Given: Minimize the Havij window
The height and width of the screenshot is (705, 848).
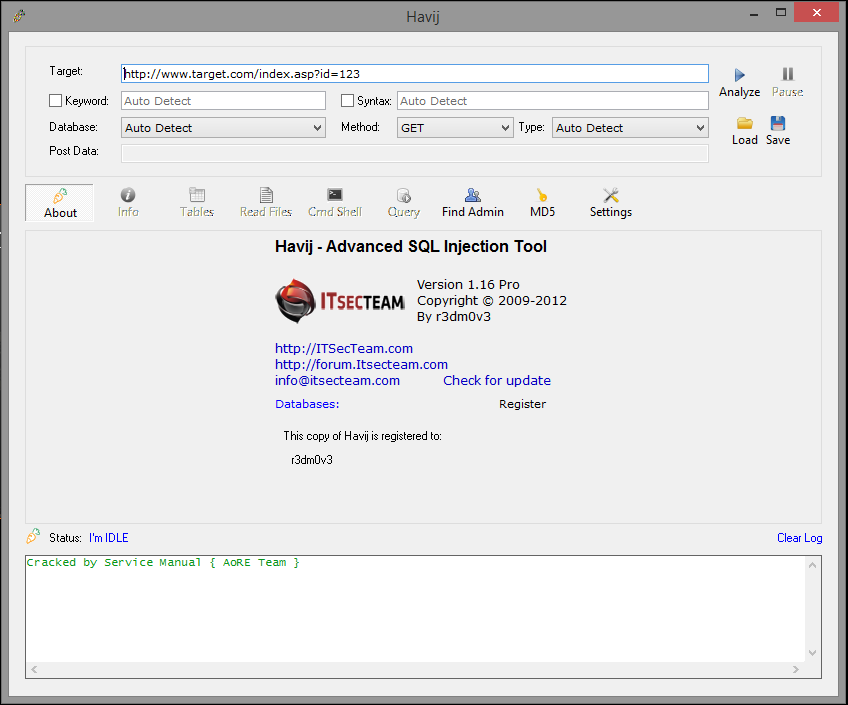Looking at the screenshot, I should coord(754,13).
